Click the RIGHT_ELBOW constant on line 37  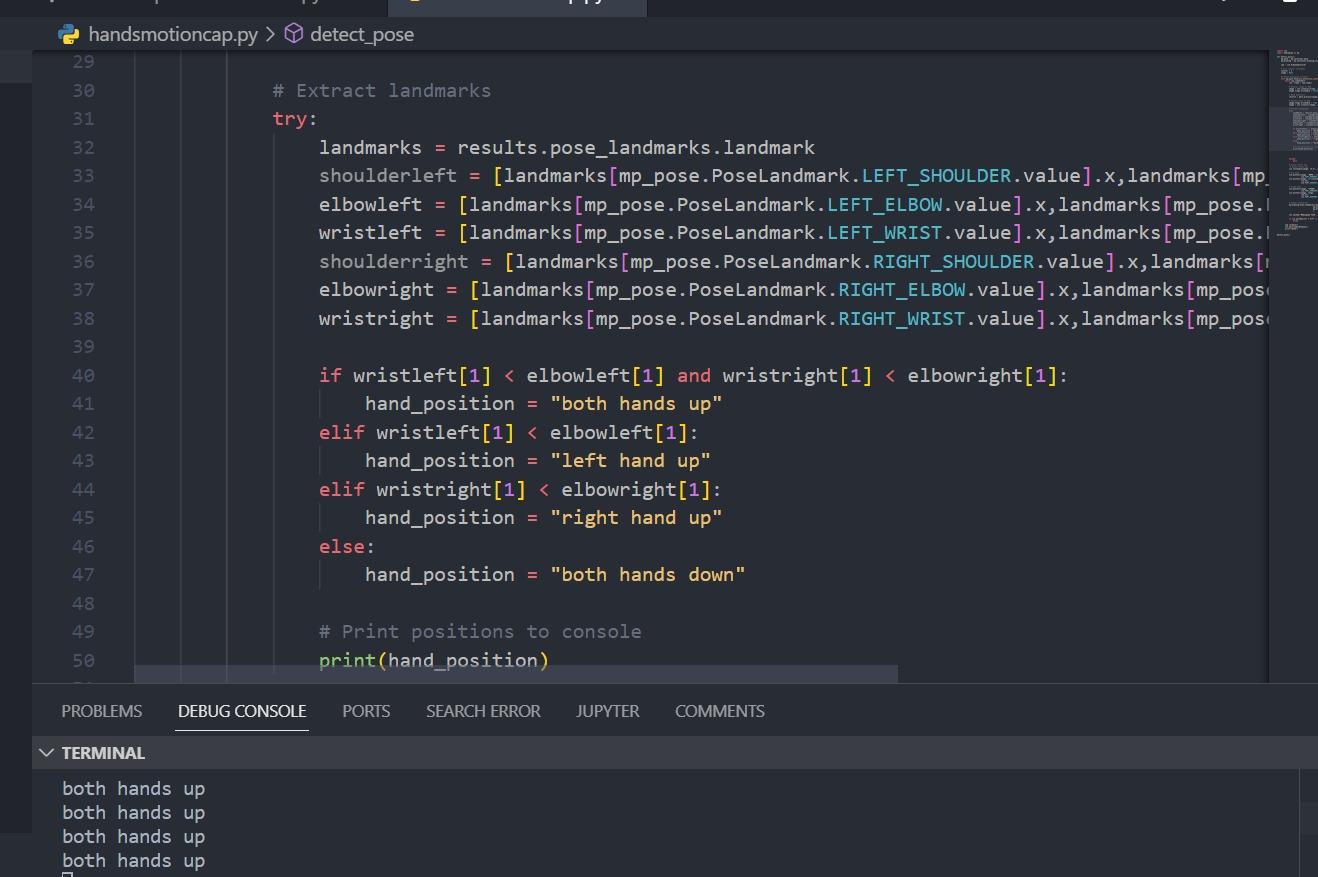(x=902, y=290)
